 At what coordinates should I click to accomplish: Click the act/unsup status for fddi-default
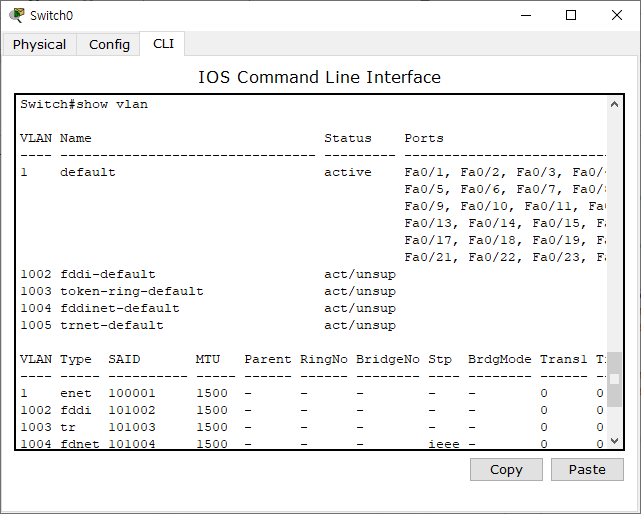pos(360,274)
